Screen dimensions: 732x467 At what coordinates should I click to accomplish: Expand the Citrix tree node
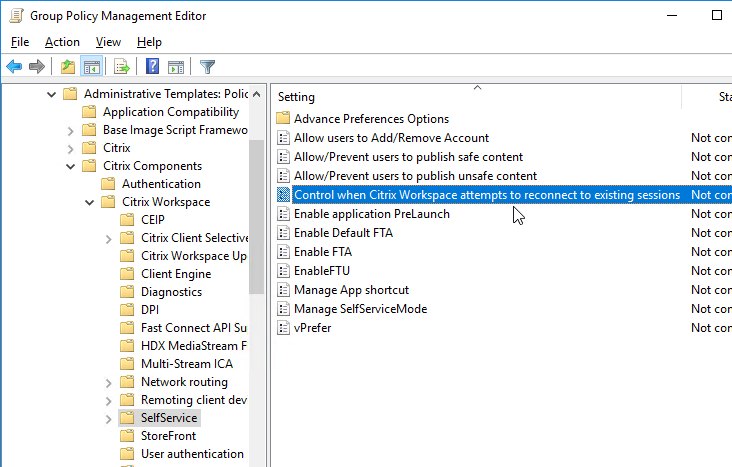(x=70, y=149)
